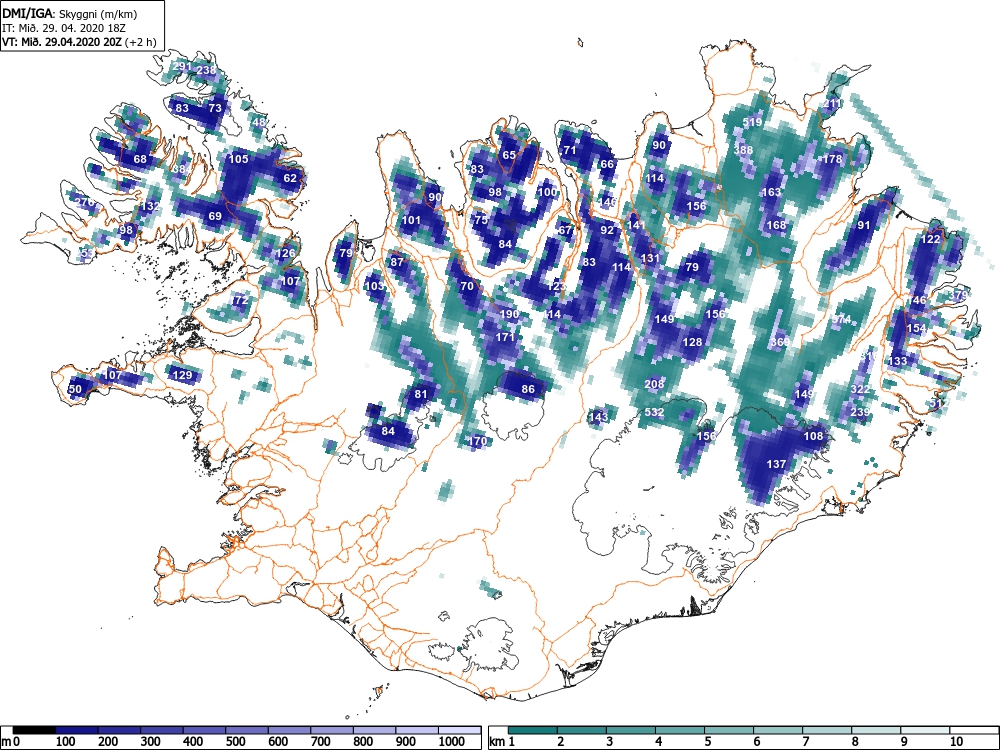Click the '1000' label in the meter legend

click(452, 742)
